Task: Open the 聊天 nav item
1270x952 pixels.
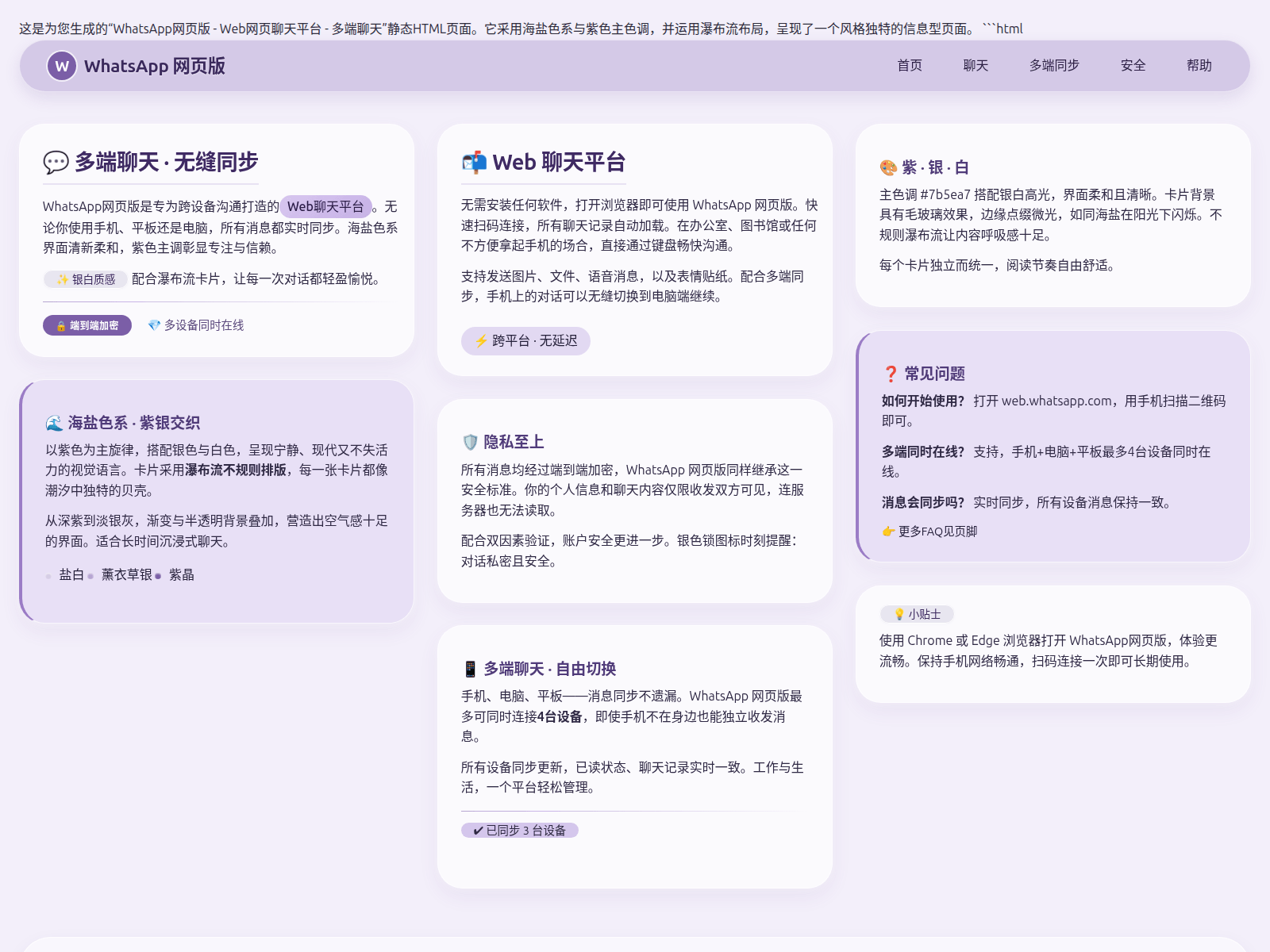Action: click(976, 66)
